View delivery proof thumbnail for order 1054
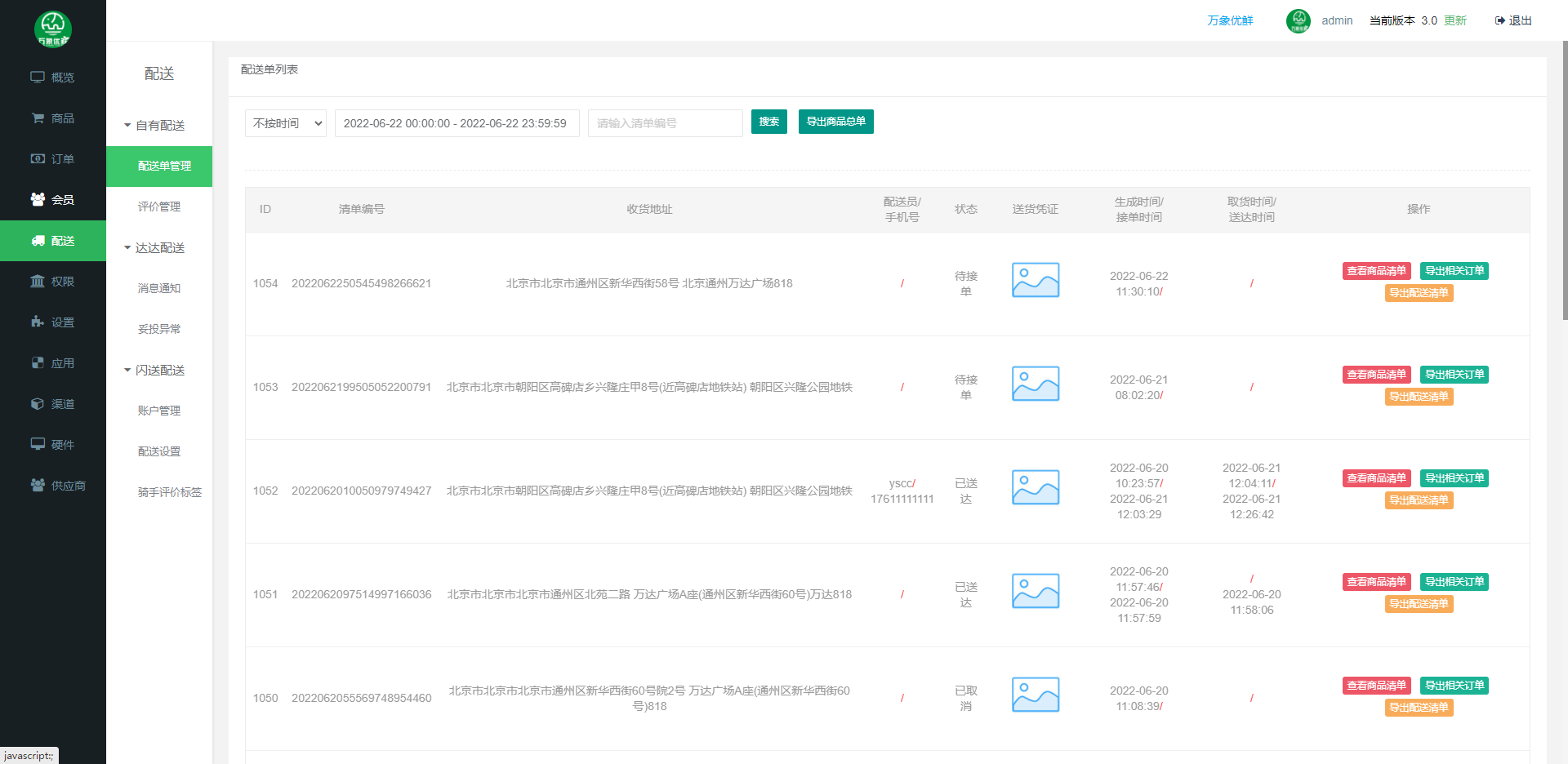Screen dimensions: 1568x764 point(1035,280)
